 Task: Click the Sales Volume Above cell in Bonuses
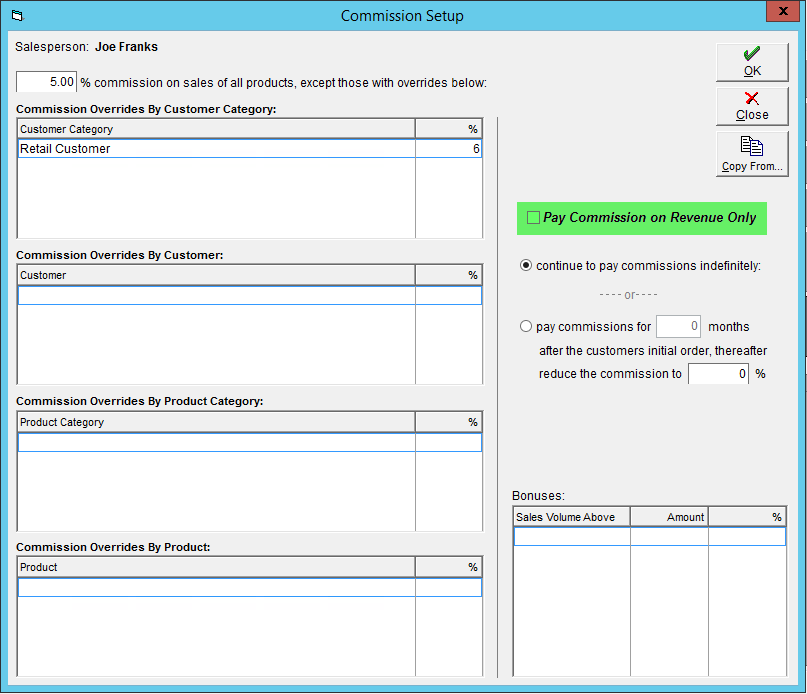pyautogui.click(x=572, y=536)
